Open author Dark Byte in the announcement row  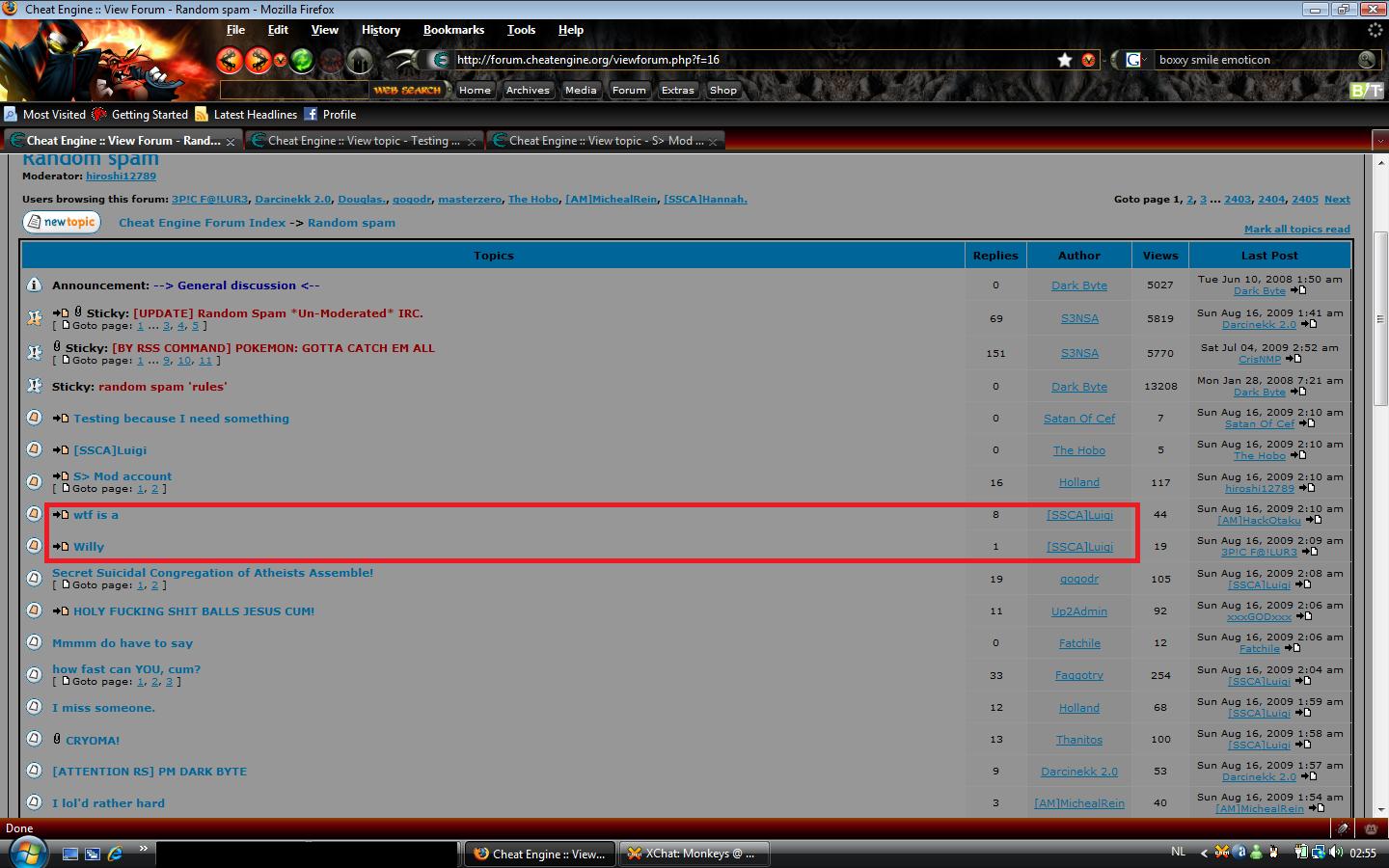(1079, 285)
